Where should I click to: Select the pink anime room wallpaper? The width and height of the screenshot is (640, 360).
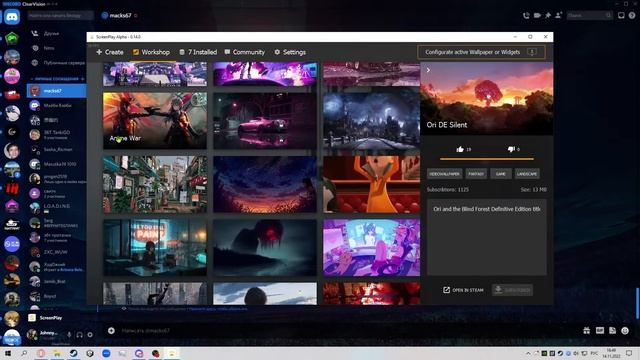point(371,248)
